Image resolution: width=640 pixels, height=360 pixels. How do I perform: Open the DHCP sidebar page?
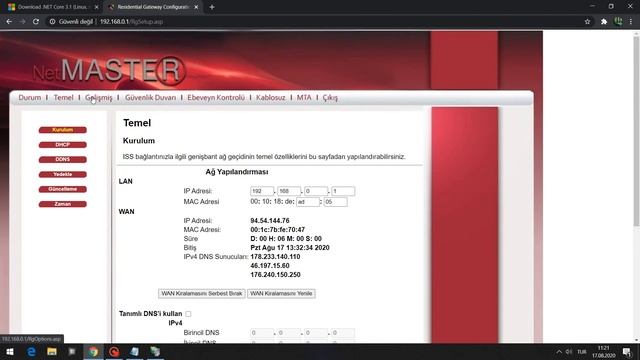62,144
